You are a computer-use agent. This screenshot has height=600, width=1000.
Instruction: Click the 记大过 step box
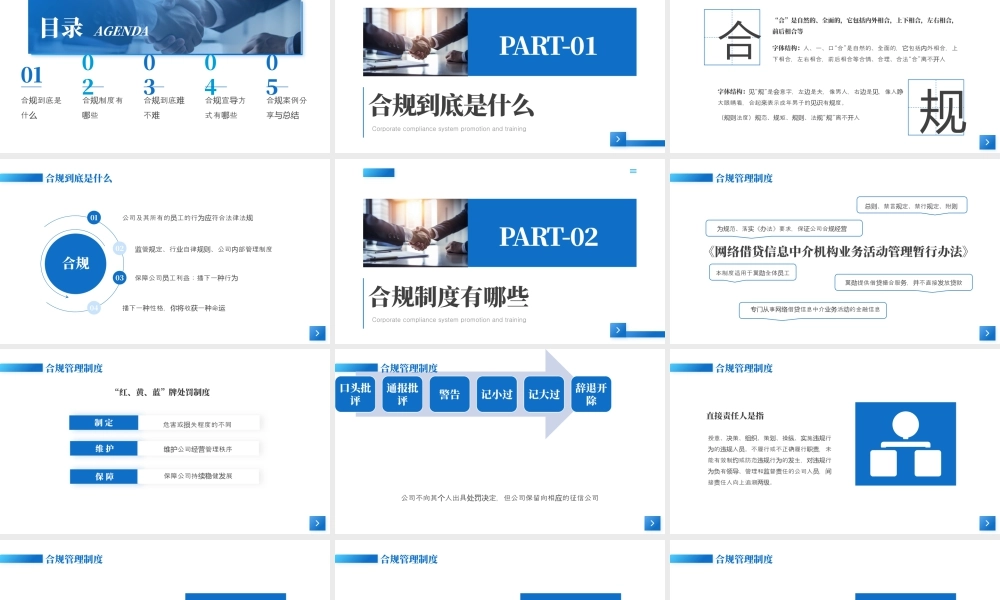click(x=544, y=394)
